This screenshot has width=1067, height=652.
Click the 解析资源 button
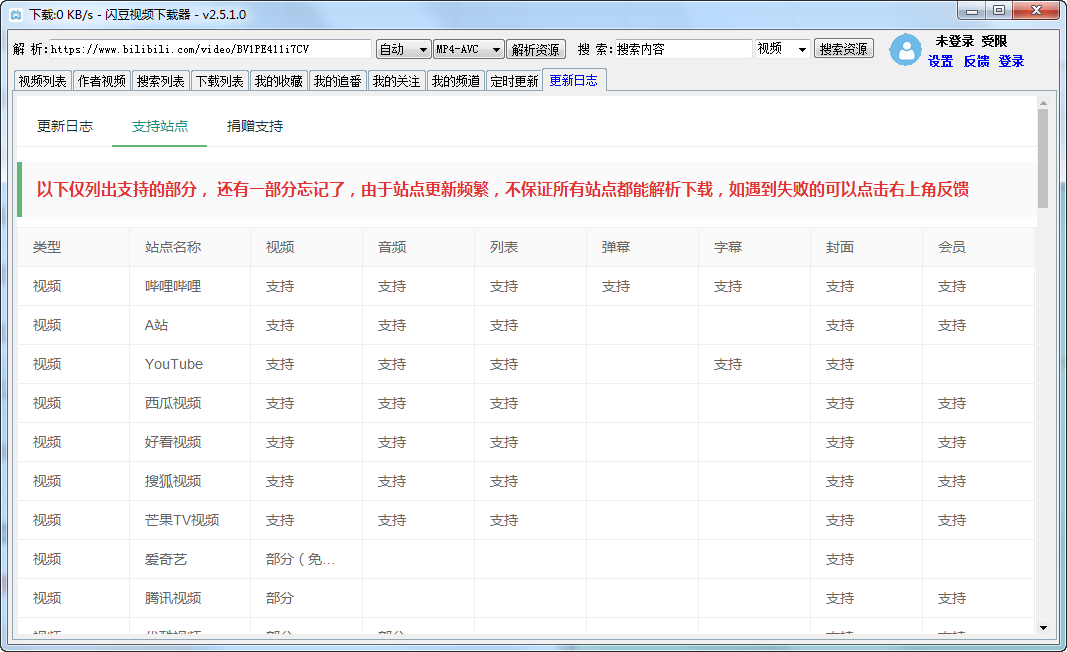pos(536,49)
